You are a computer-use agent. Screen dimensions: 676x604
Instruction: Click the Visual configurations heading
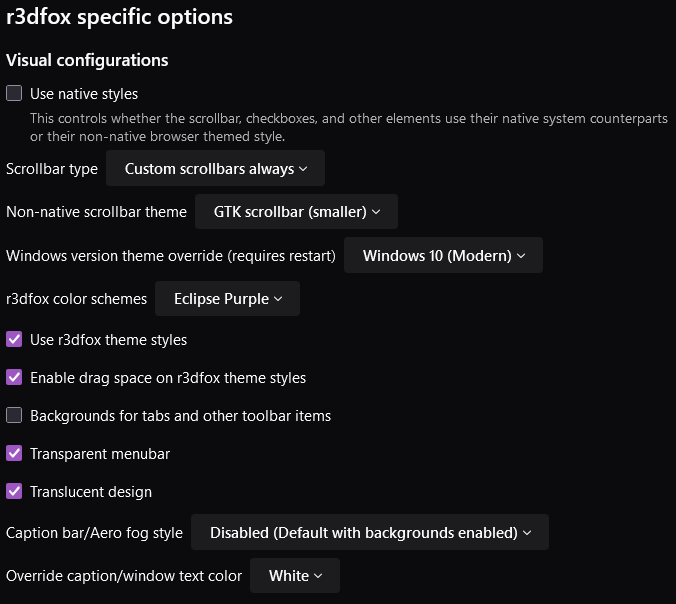(x=87, y=60)
